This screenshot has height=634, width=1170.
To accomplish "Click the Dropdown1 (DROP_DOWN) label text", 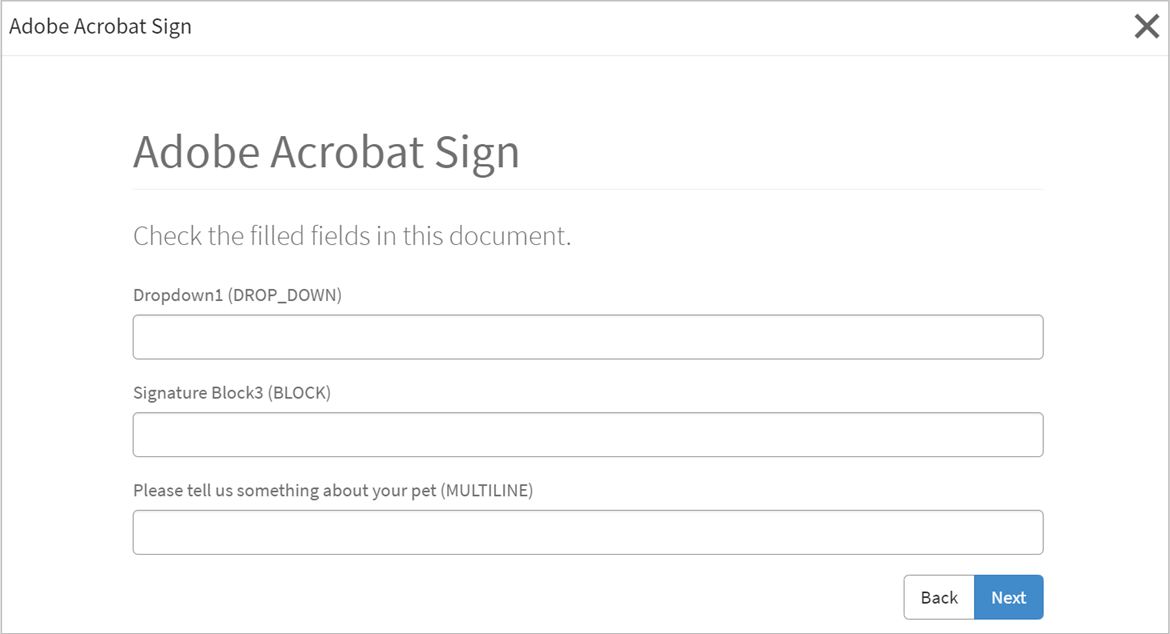I will [x=237, y=296].
